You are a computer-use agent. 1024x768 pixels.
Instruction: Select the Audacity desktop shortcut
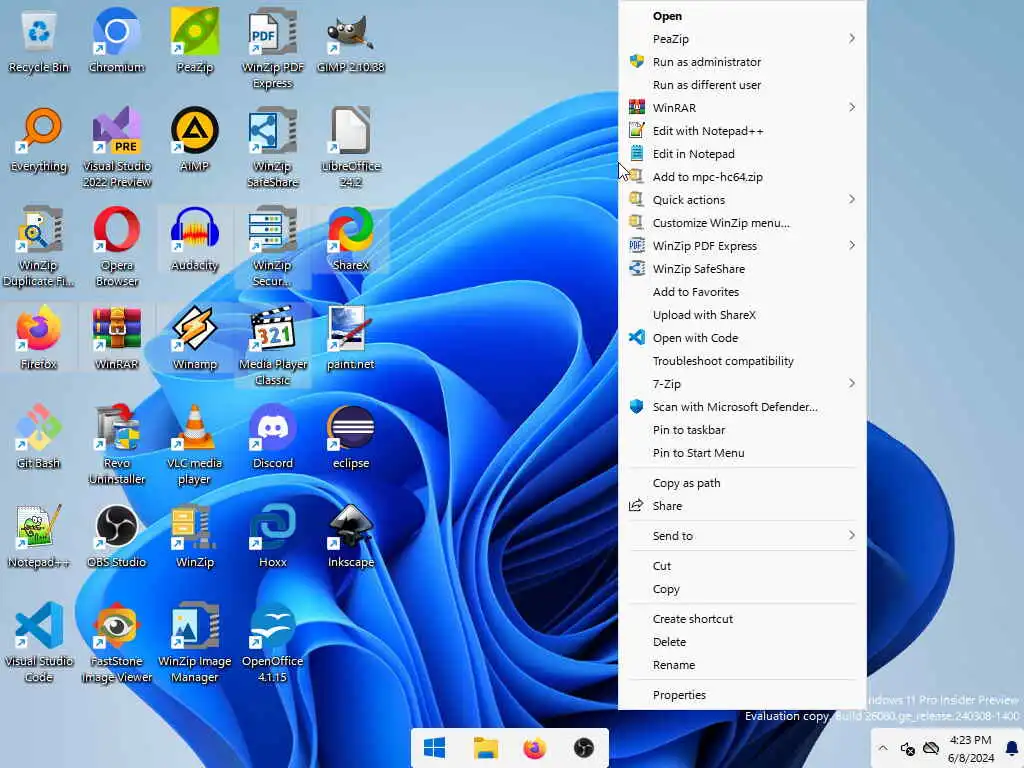[x=195, y=239]
